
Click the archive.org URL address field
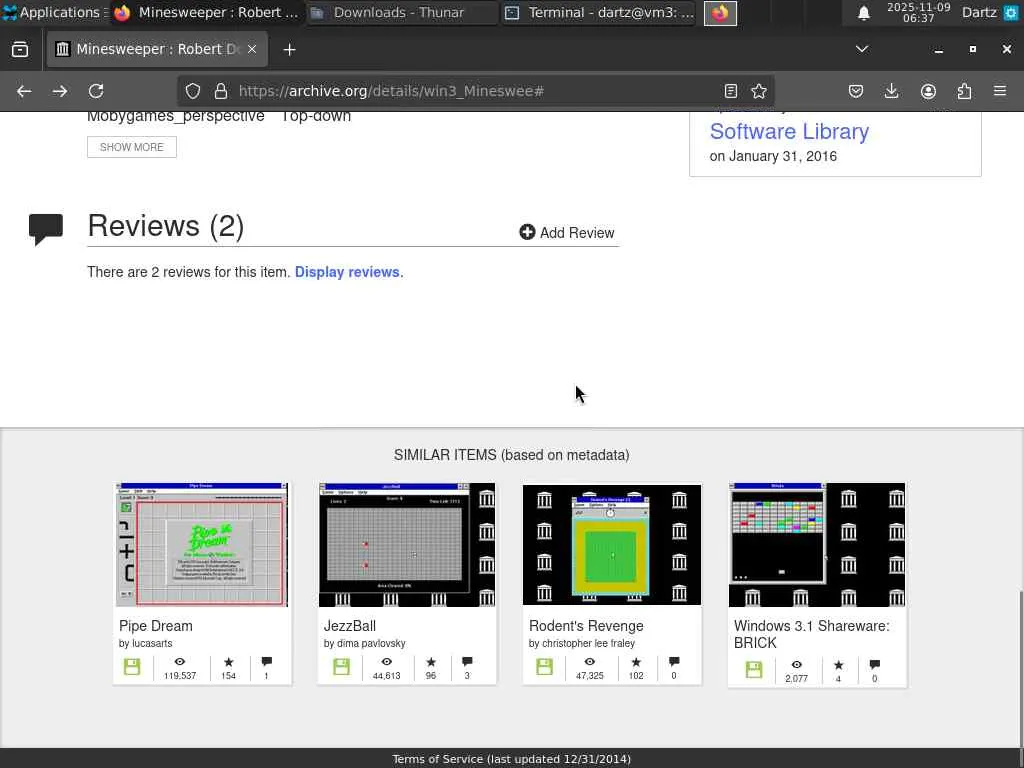(x=477, y=91)
